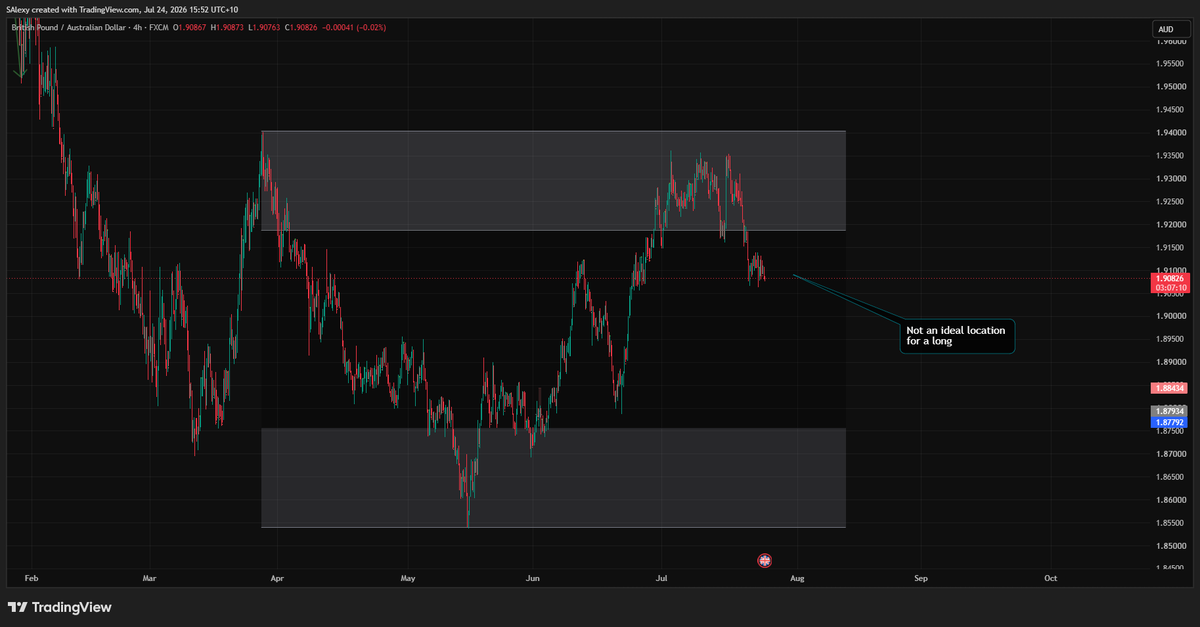Click the 1.89500 price axis label
1200x627 pixels.
1169,339
